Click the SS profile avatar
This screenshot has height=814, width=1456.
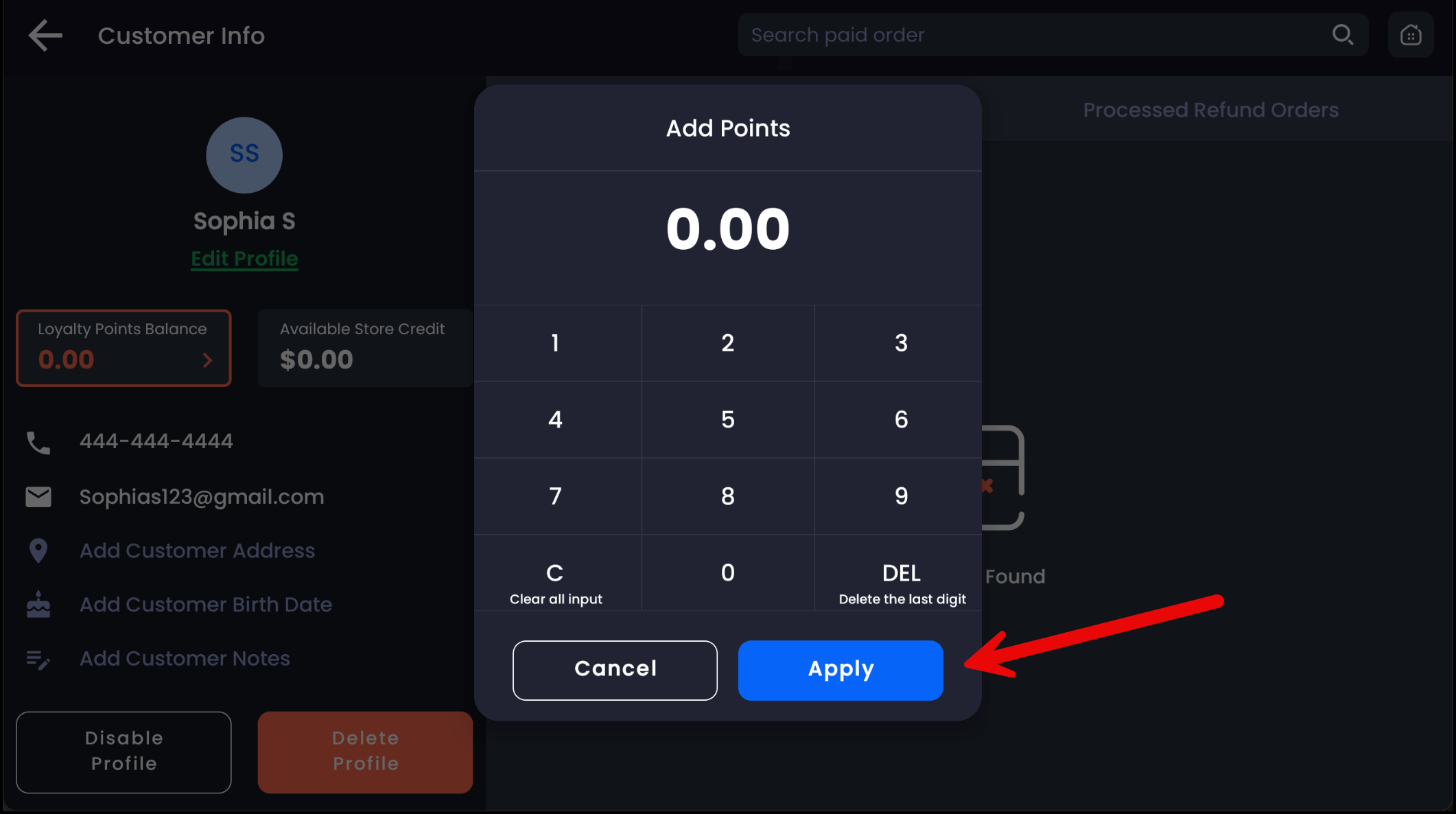(244, 154)
